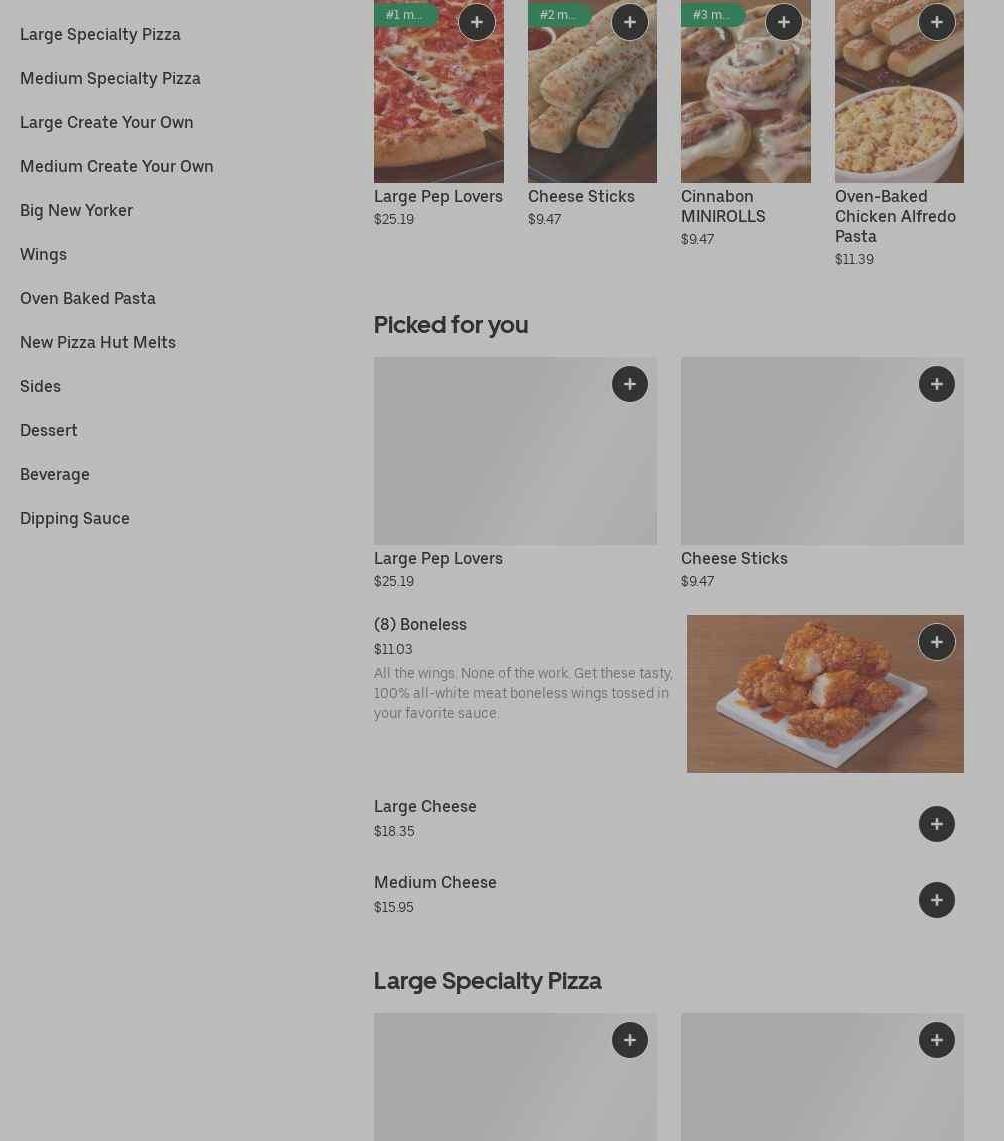Add Large Pep Lovers in Picked for you
The image size is (1004, 1141).
click(x=629, y=384)
